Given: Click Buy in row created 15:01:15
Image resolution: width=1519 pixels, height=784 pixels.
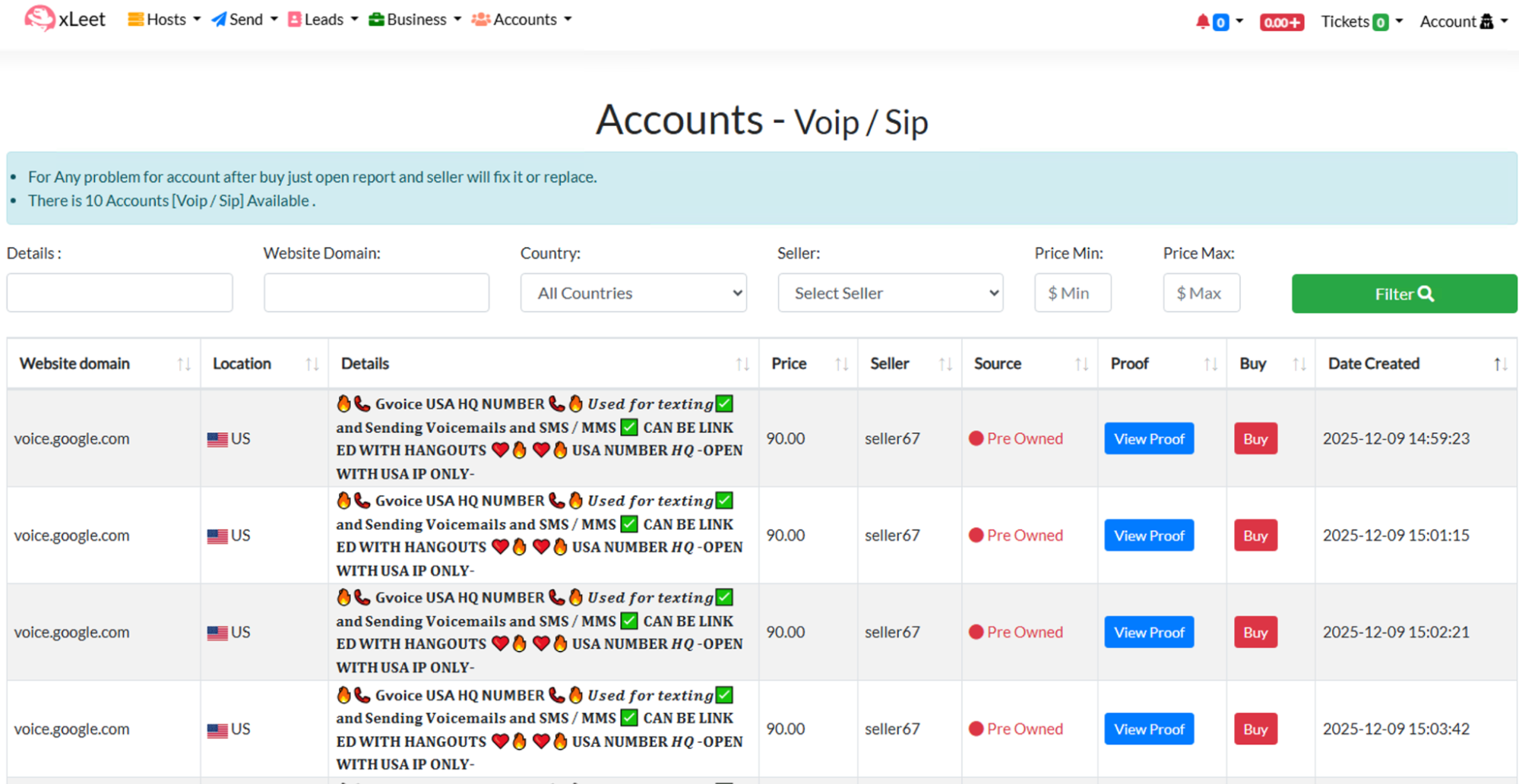Looking at the screenshot, I should 1255,535.
